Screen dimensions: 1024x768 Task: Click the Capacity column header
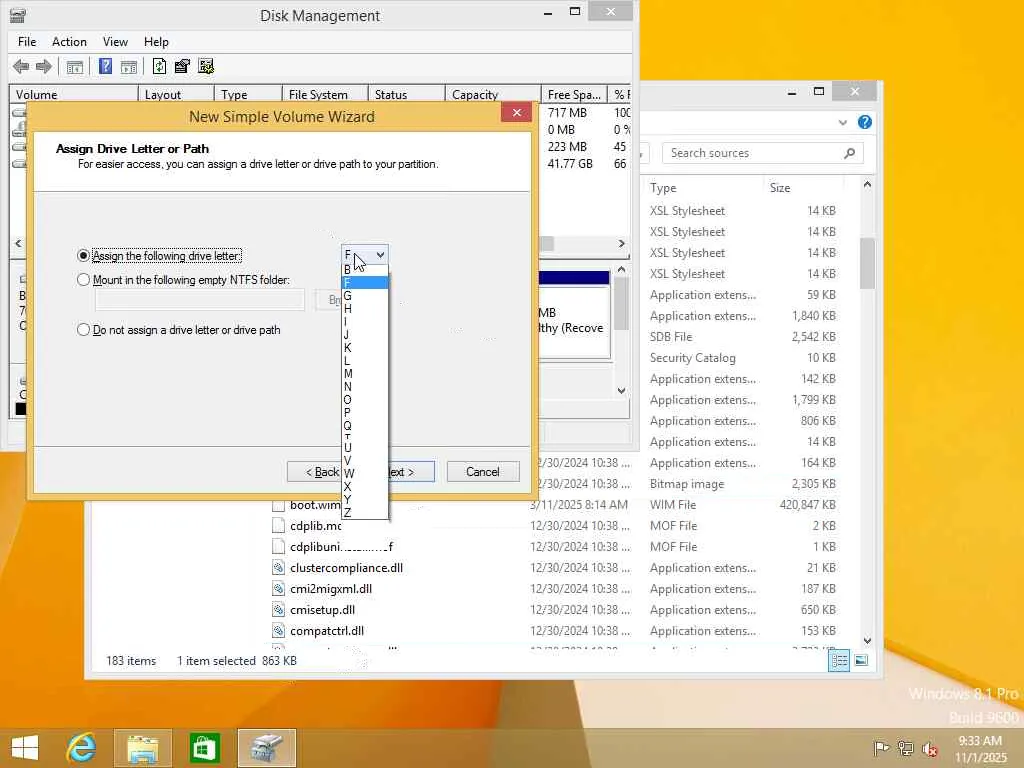(x=492, y=94)
